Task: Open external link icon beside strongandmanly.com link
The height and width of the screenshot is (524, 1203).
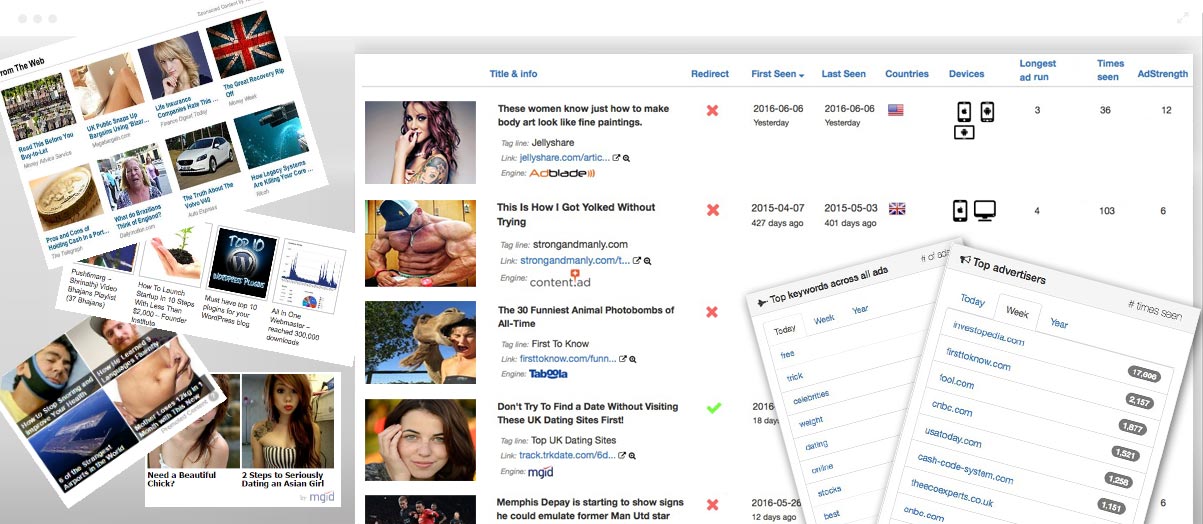Action: 637,261
